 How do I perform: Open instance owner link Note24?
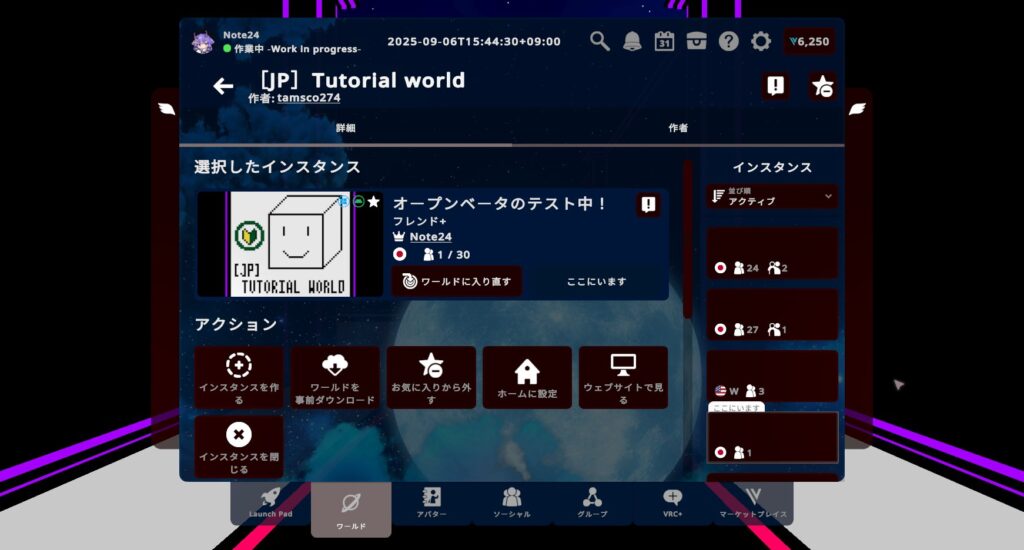(x=430, y=237)
